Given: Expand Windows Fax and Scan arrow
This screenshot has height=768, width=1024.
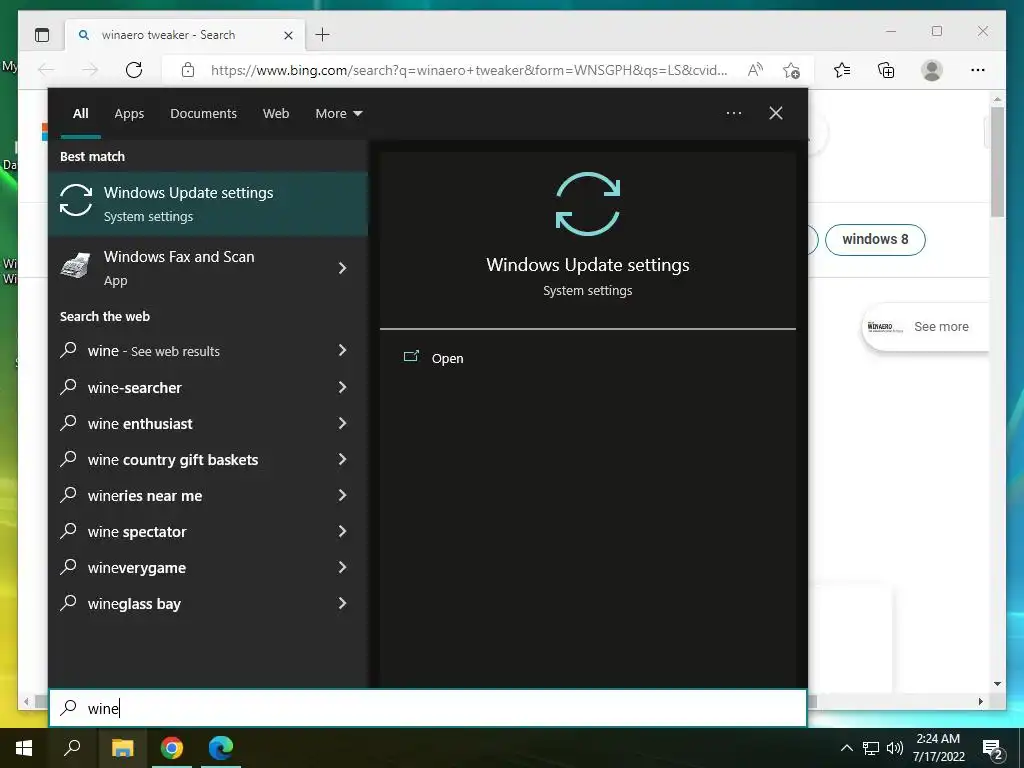Looking at the screenshot, I should tap(343, 268).
